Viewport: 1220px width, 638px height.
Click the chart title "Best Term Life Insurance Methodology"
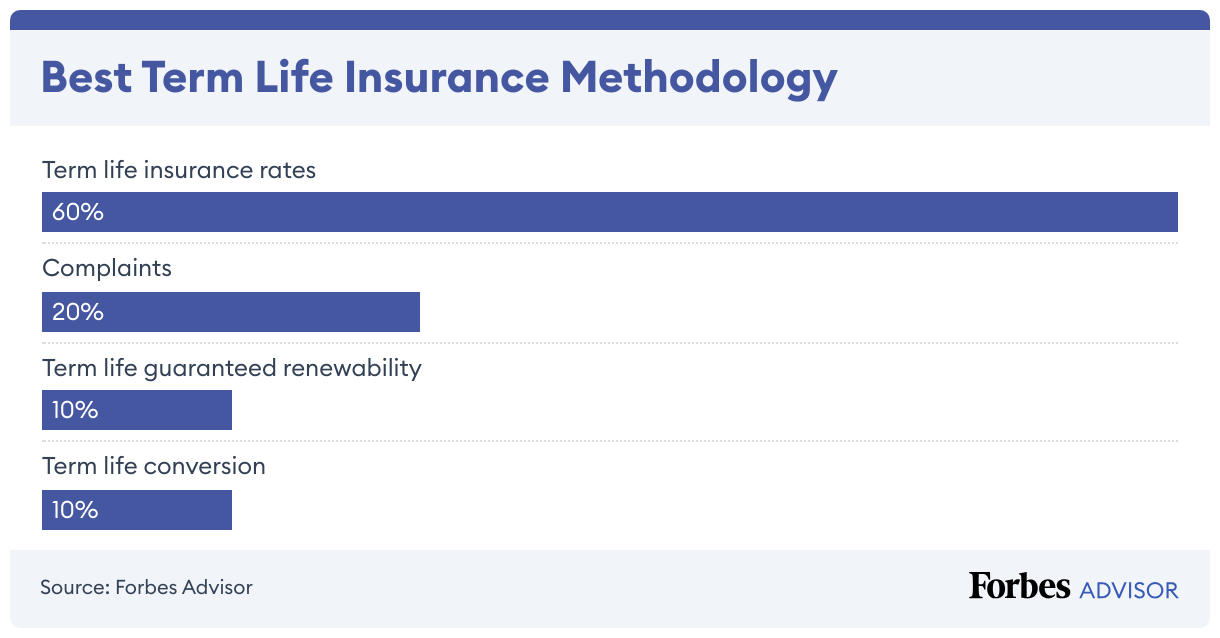click(x=439, y=78)
